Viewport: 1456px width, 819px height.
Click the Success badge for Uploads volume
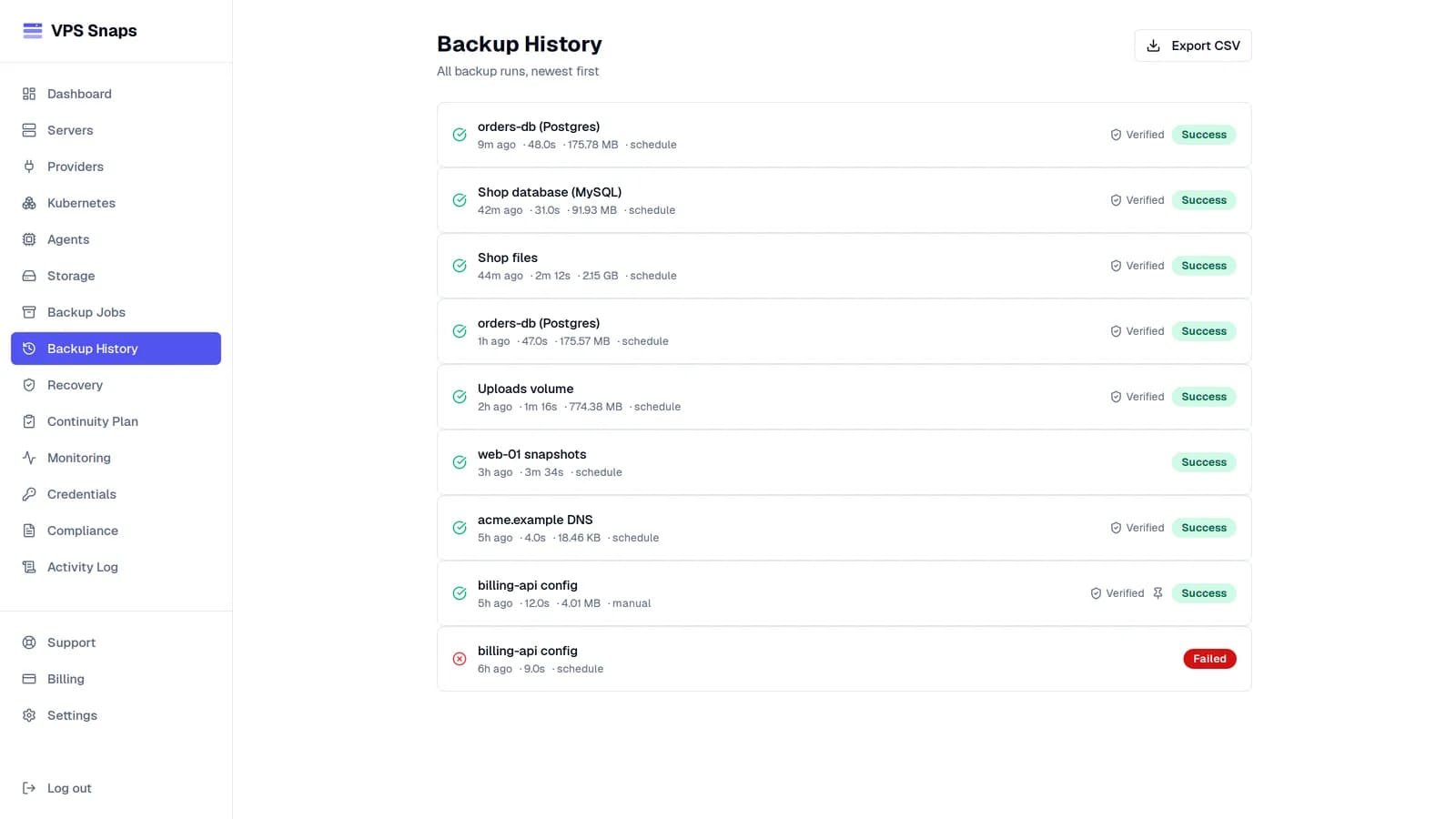1203,397
